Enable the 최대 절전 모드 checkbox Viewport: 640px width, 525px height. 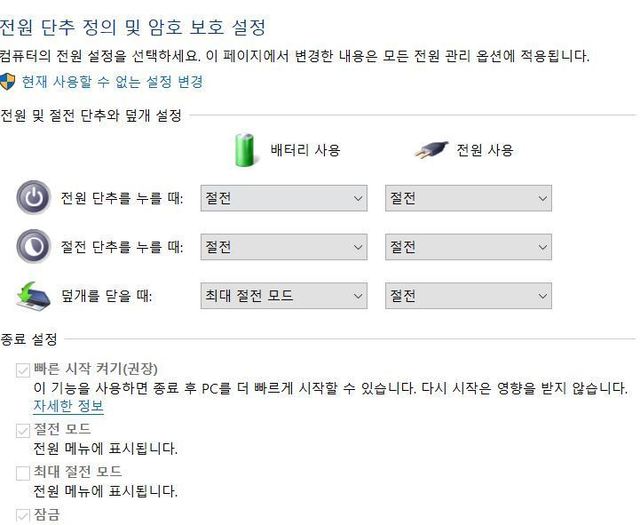23,472
